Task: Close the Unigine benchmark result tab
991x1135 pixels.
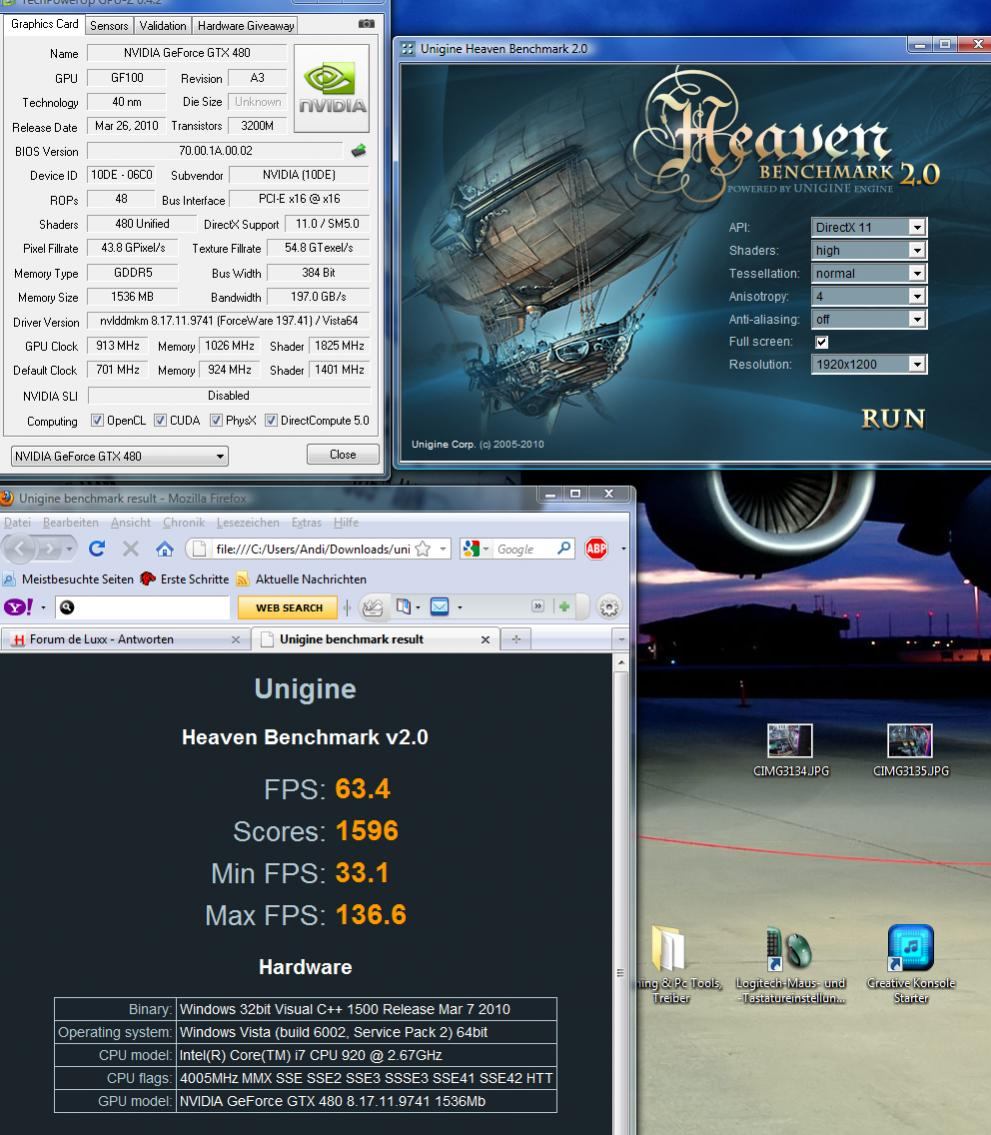Action: (x=485, y=639)
